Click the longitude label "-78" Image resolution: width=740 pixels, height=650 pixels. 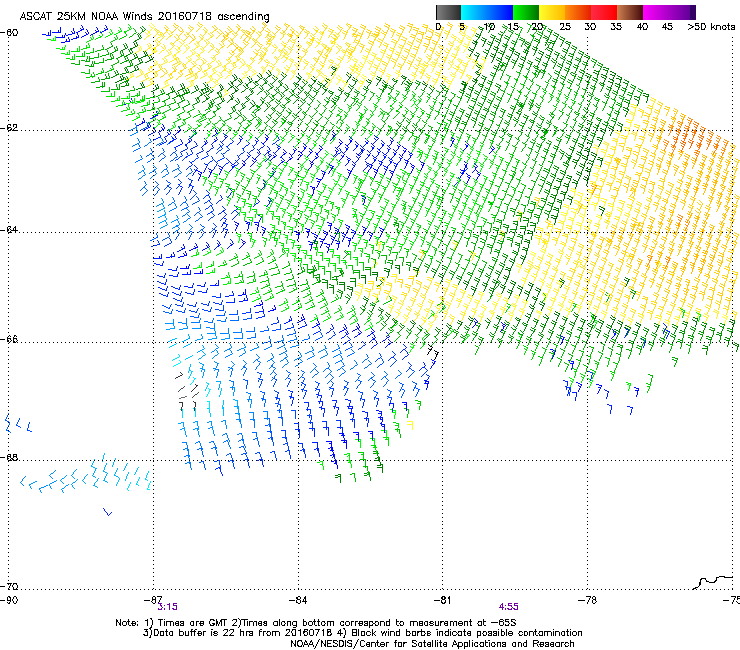pyautogui.click(x=587, y=600)
